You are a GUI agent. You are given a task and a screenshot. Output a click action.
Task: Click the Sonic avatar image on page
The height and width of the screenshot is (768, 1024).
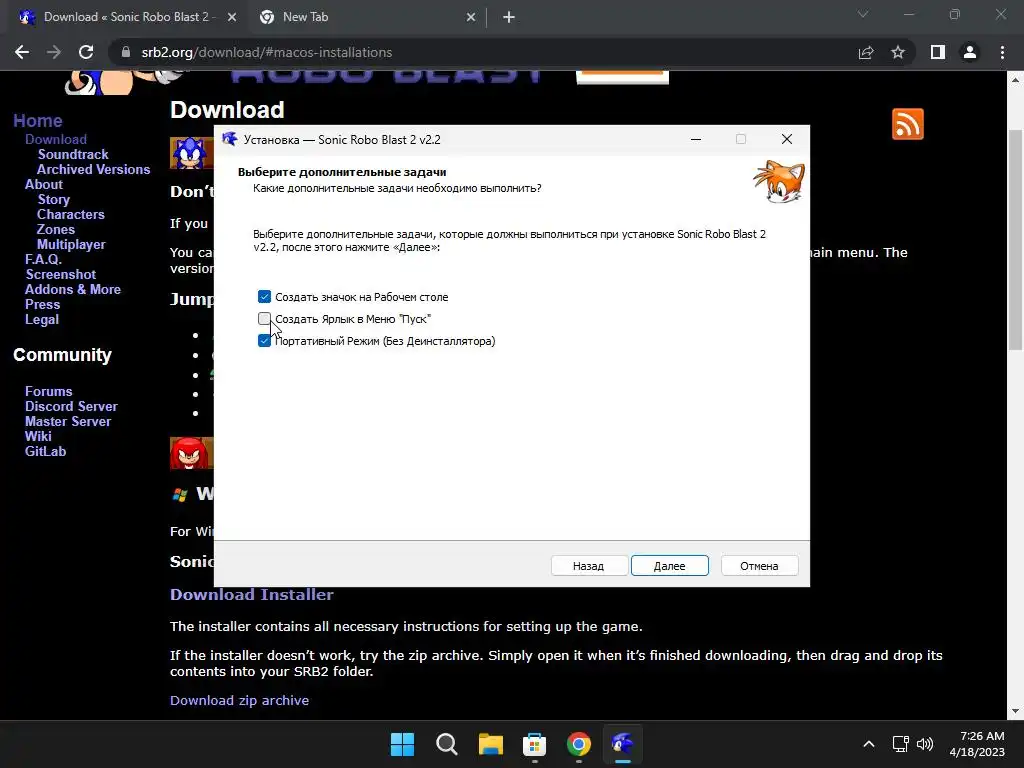(191, 153)
